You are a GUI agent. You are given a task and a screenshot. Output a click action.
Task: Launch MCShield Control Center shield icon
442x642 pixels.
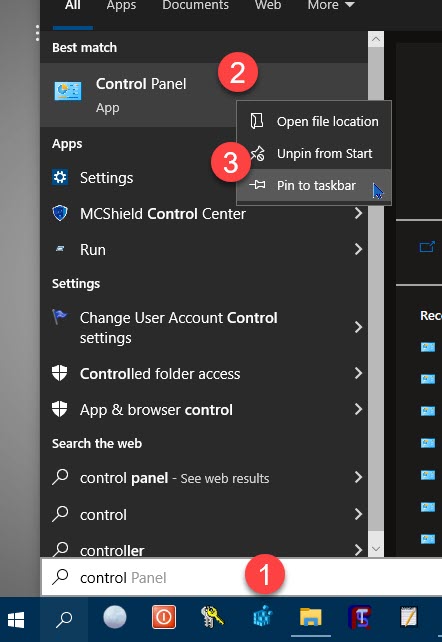(60, 213)
